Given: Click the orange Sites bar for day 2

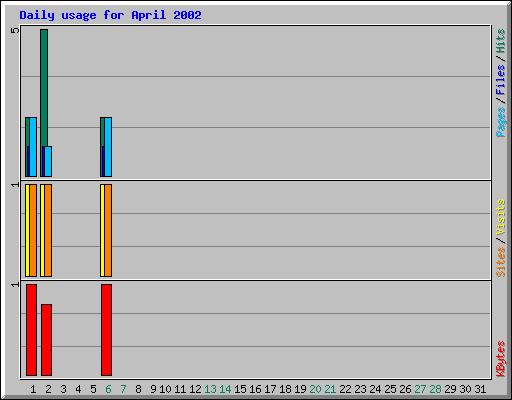Looking at the screenshot, I should [48, 230].
